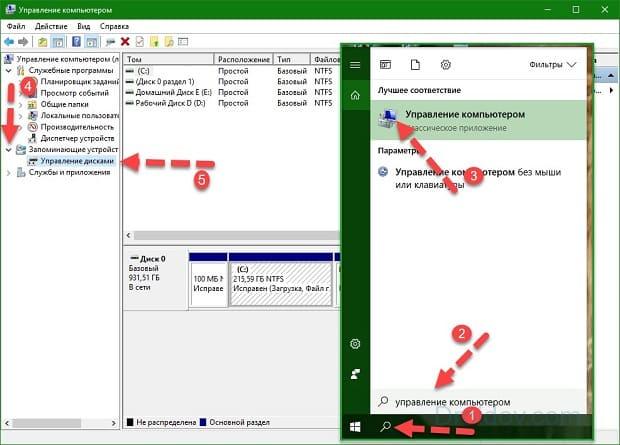Viewport: 620px width, 445px height.
Task: Click the red X delete icon in toolbar
Action: click(x=125, y=42)
